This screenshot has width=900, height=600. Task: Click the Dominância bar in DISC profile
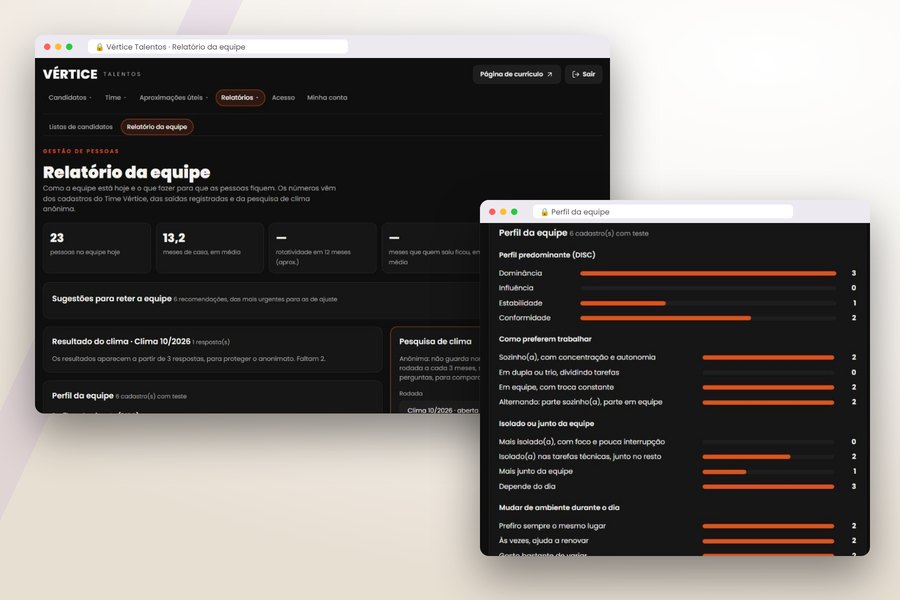coord(708,273)
